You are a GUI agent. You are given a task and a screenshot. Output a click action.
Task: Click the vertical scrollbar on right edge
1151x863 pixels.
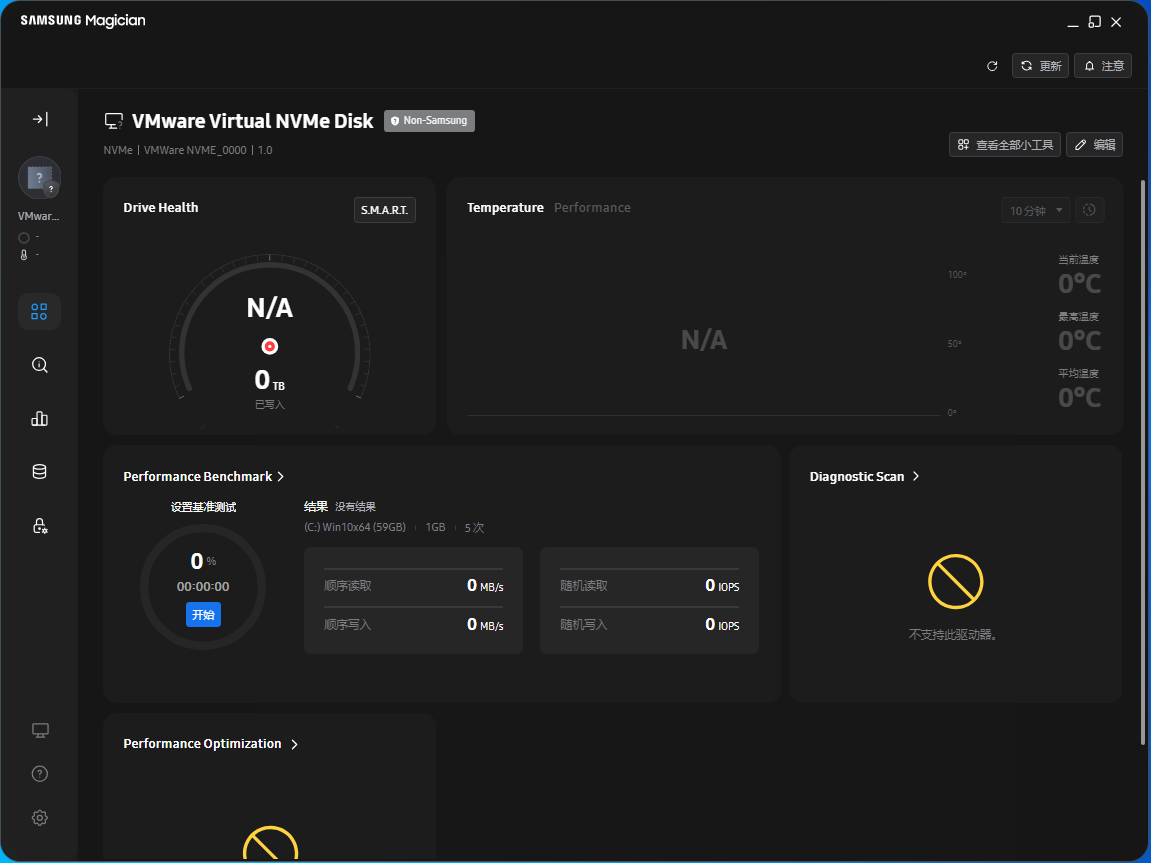tap(1144, 460)
